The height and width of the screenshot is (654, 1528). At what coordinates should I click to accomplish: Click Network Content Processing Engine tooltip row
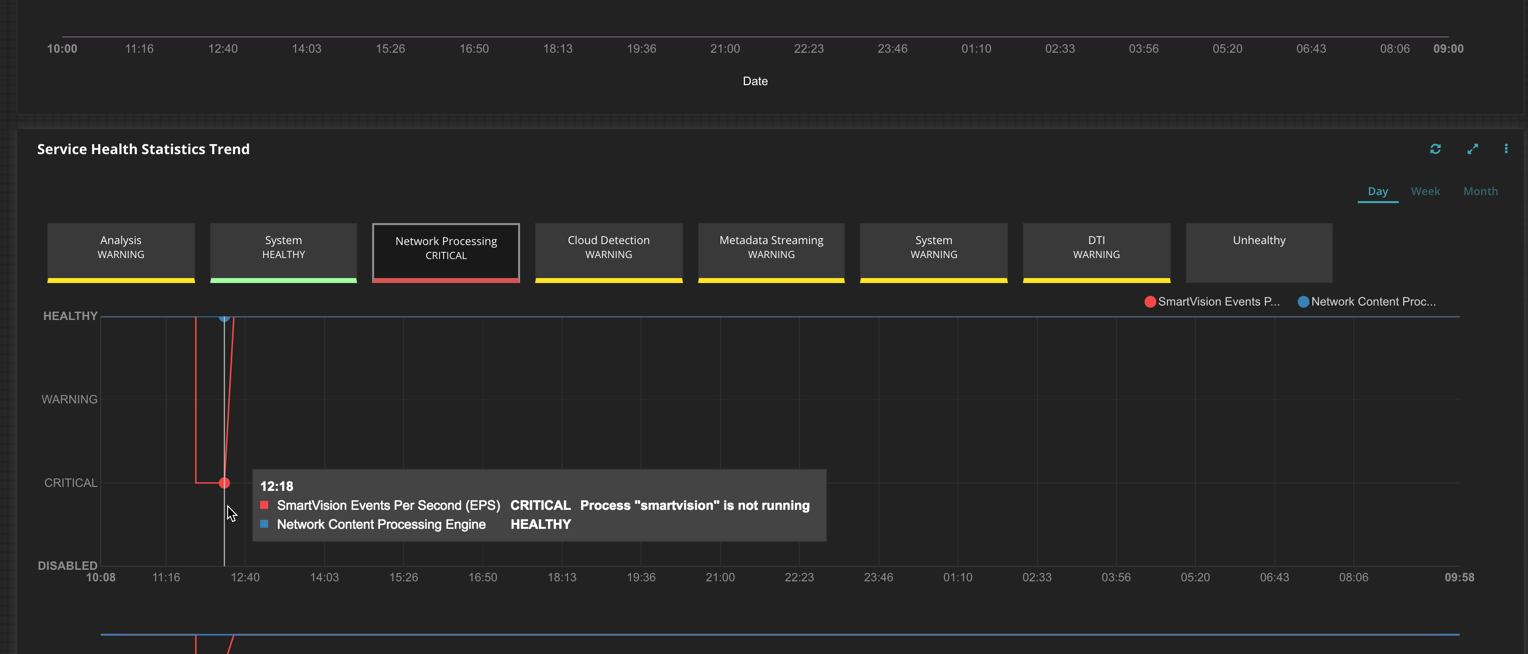(x=415, y=524)
